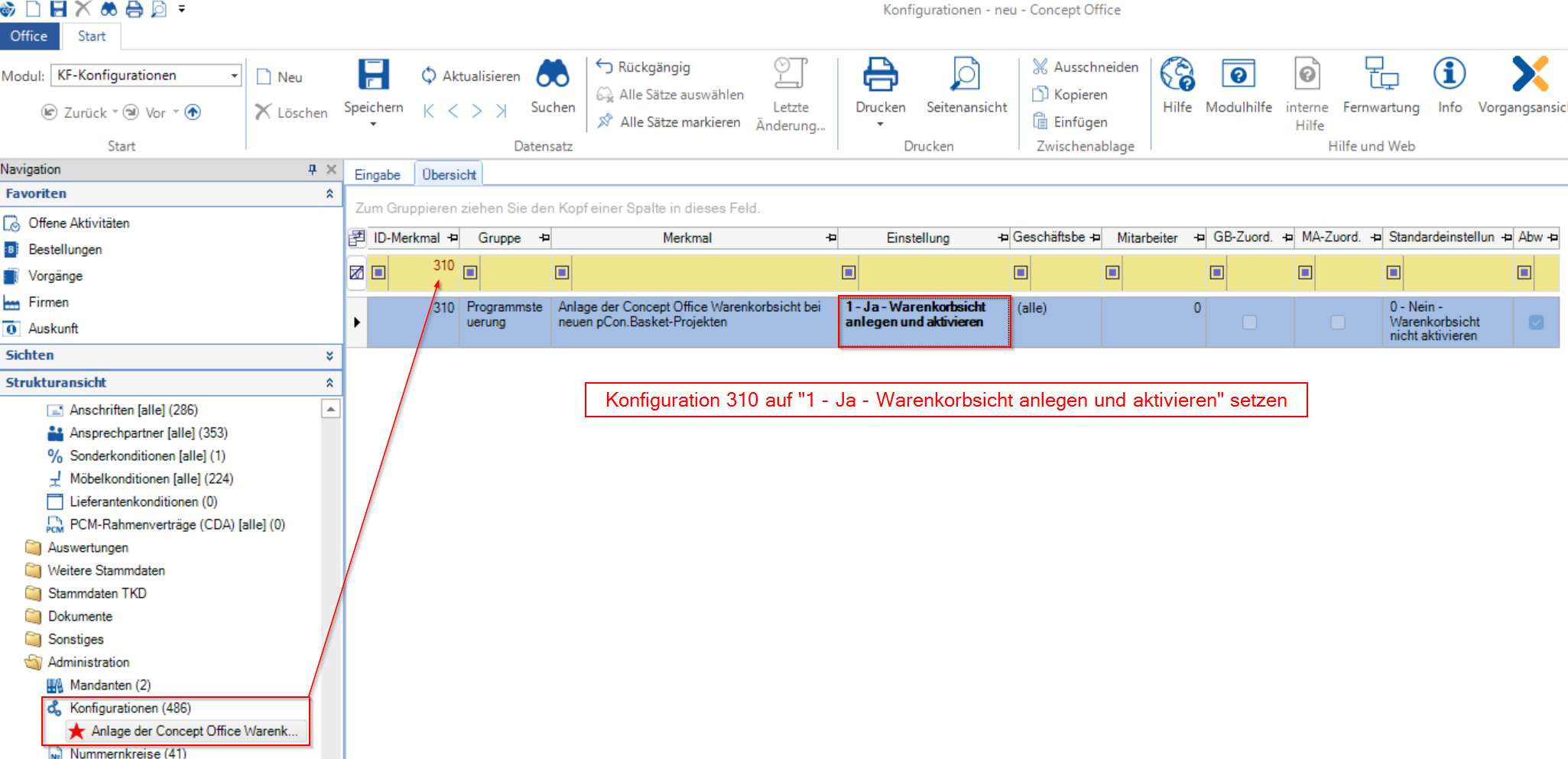Create new record with Neu
The height and width of the screenshot is (759, 1568).
tap(280, 76)
